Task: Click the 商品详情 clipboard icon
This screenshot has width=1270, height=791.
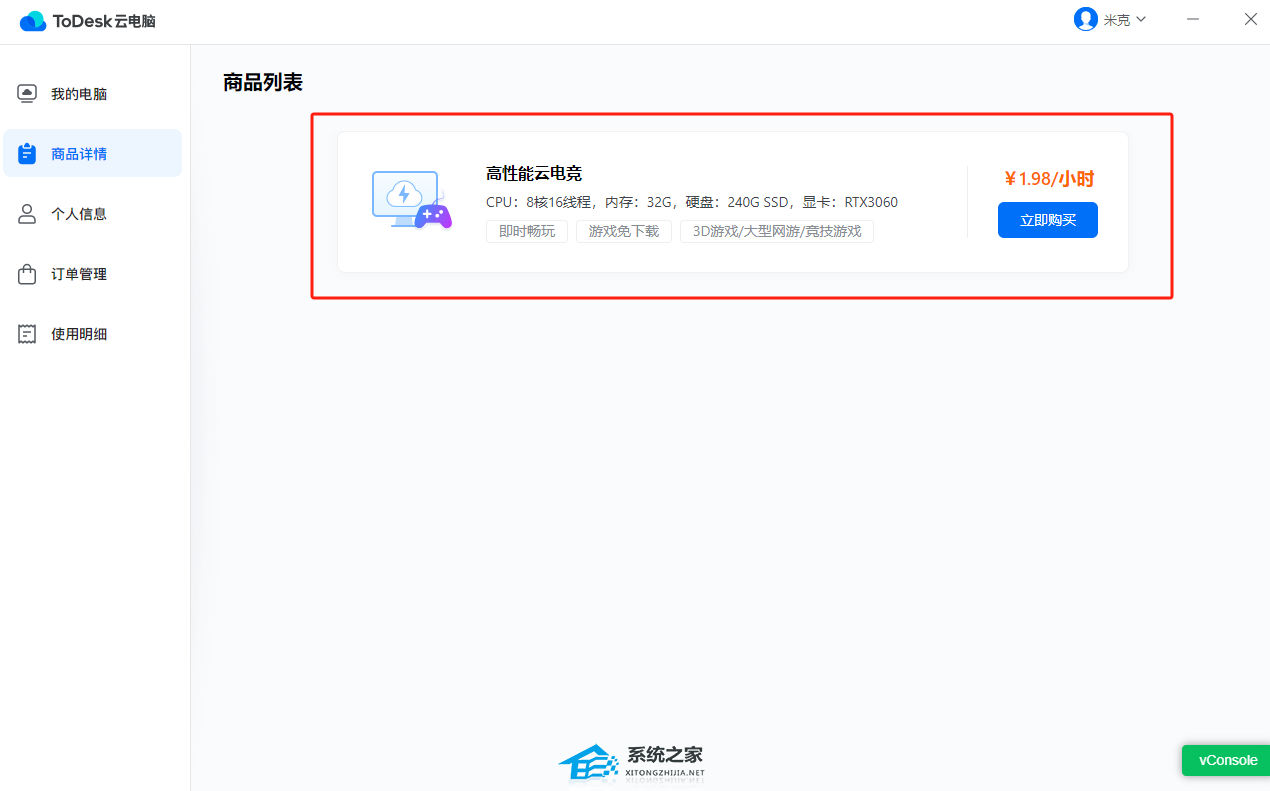Action: (x=26, y=152)
